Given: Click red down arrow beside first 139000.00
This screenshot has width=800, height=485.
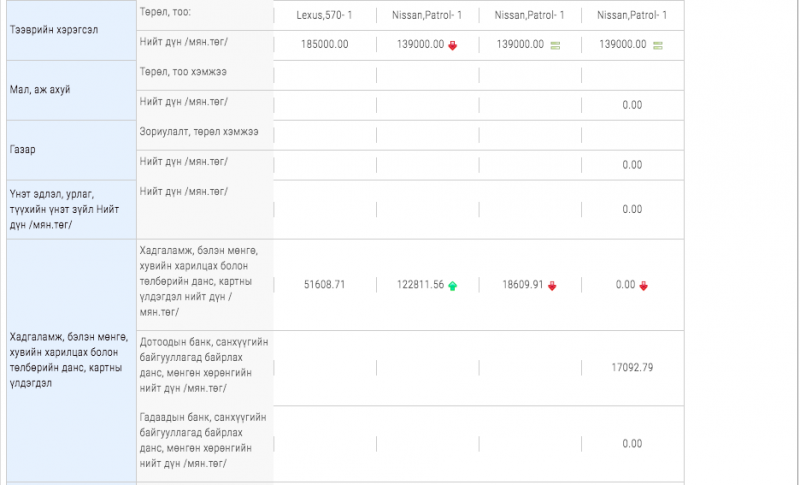Looking at the screenshot, I should coord(453,45).
